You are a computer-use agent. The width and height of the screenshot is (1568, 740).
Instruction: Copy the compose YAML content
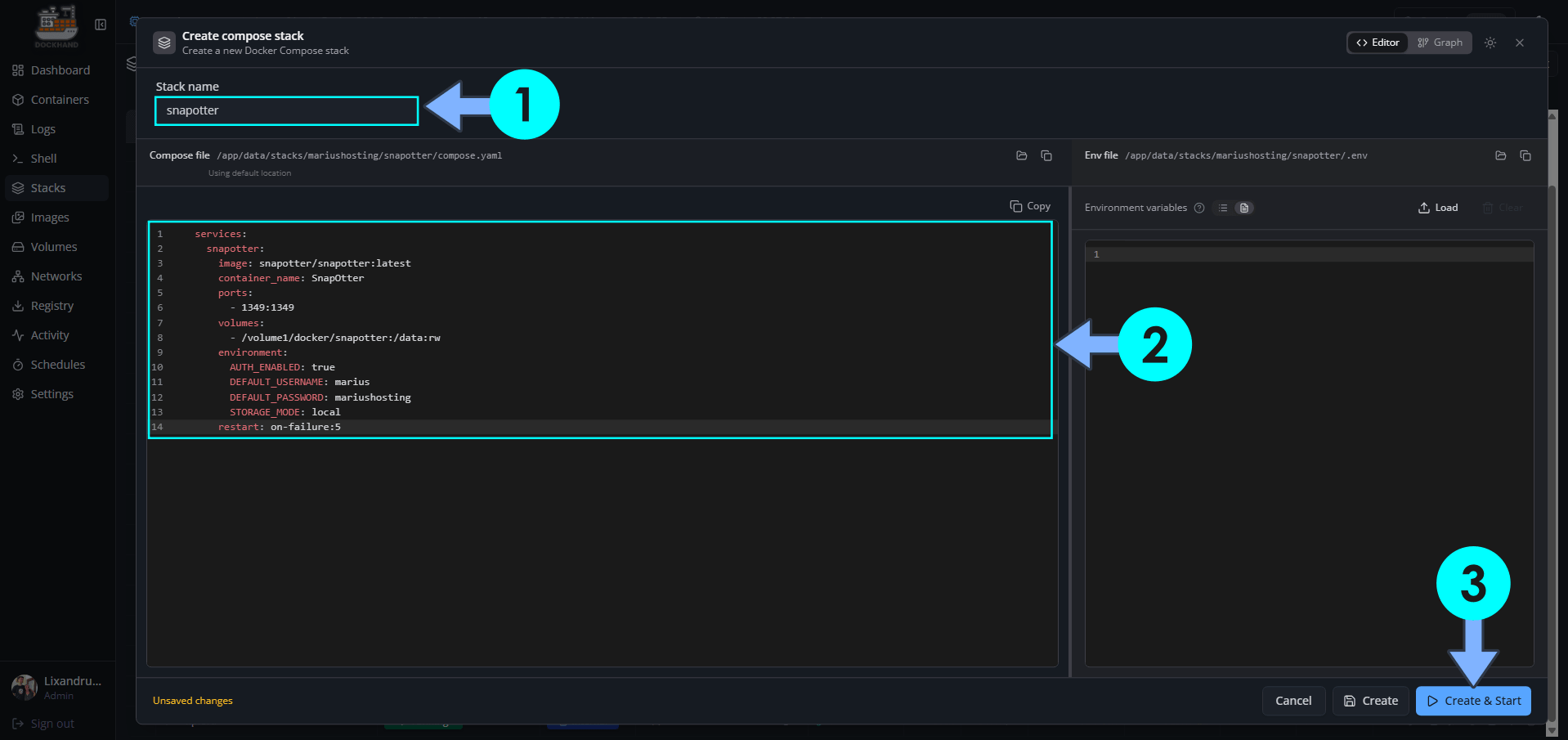(1030, 206)
